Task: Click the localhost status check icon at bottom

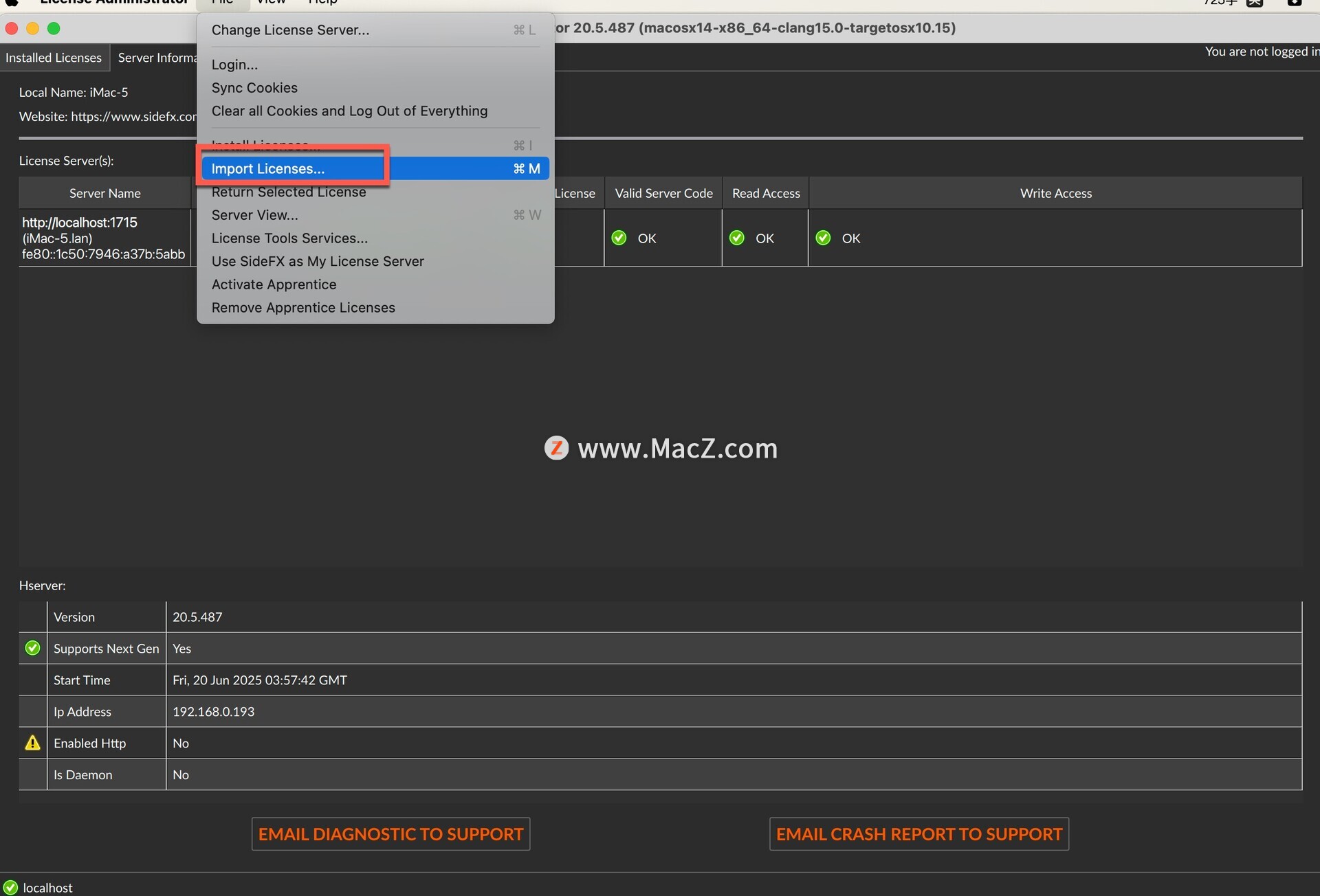Action: [x=10, y=887]
